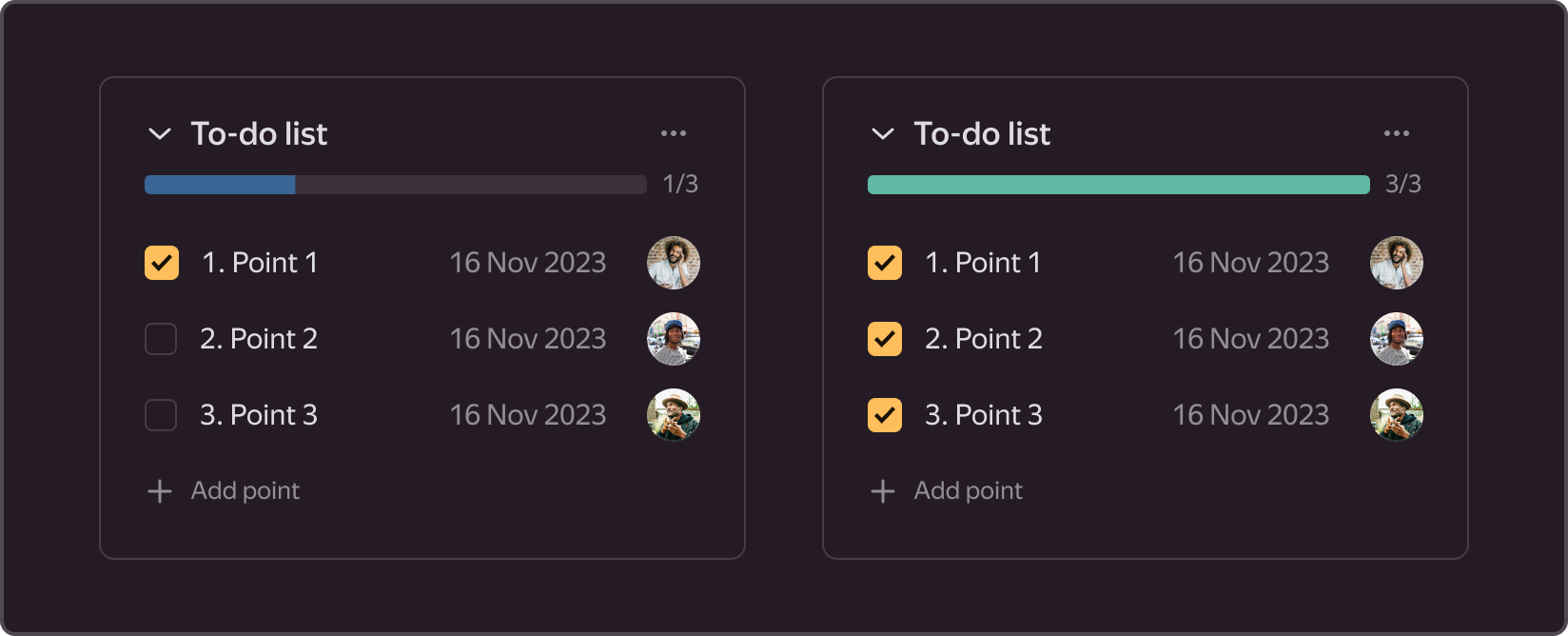Click the green 3/3 progress bar
The height and width of the screenshot is (636, 1568).
(x=1119, y=185)
